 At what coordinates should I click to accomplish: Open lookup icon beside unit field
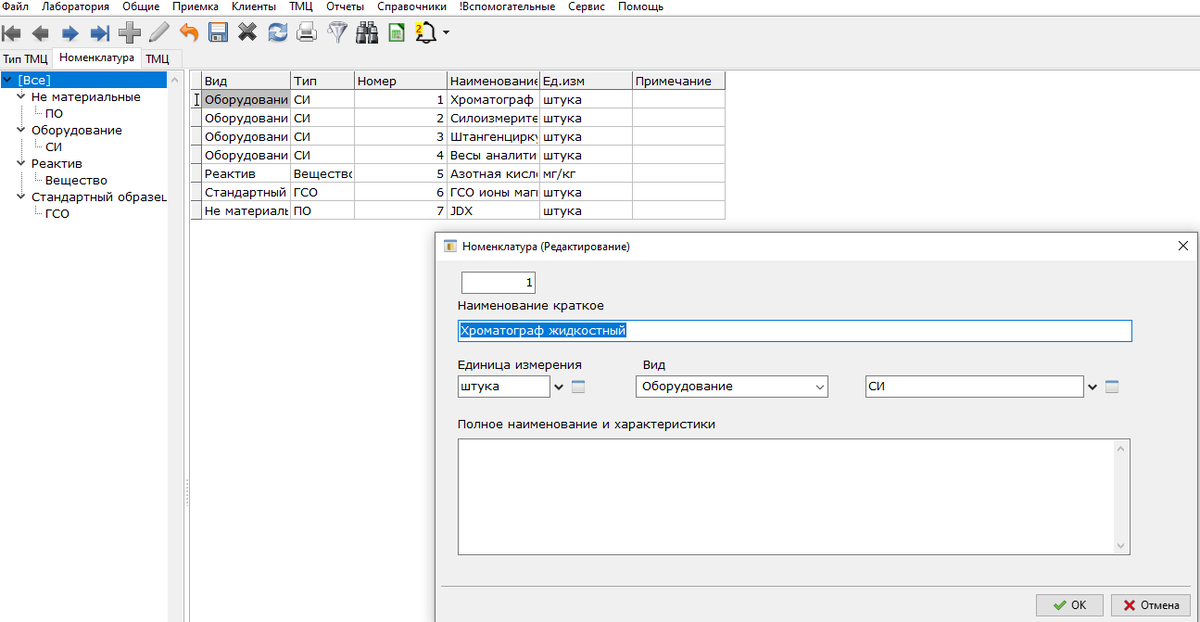tap(578, 387)
